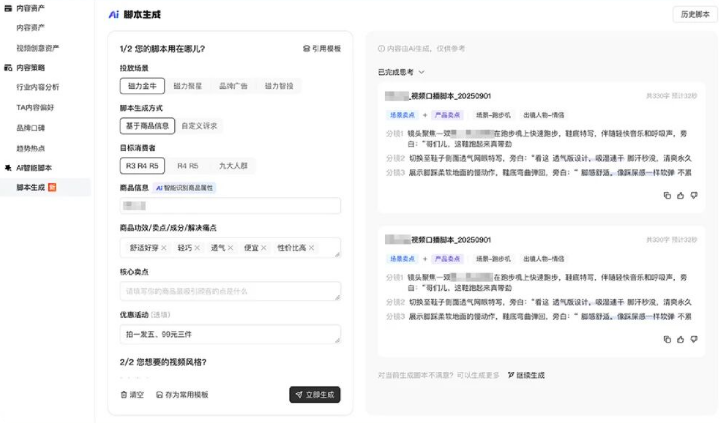The width and height of the screenshot is (721, 423).
Task: Open 历史脚本 history button
Action: pos(695,14)
